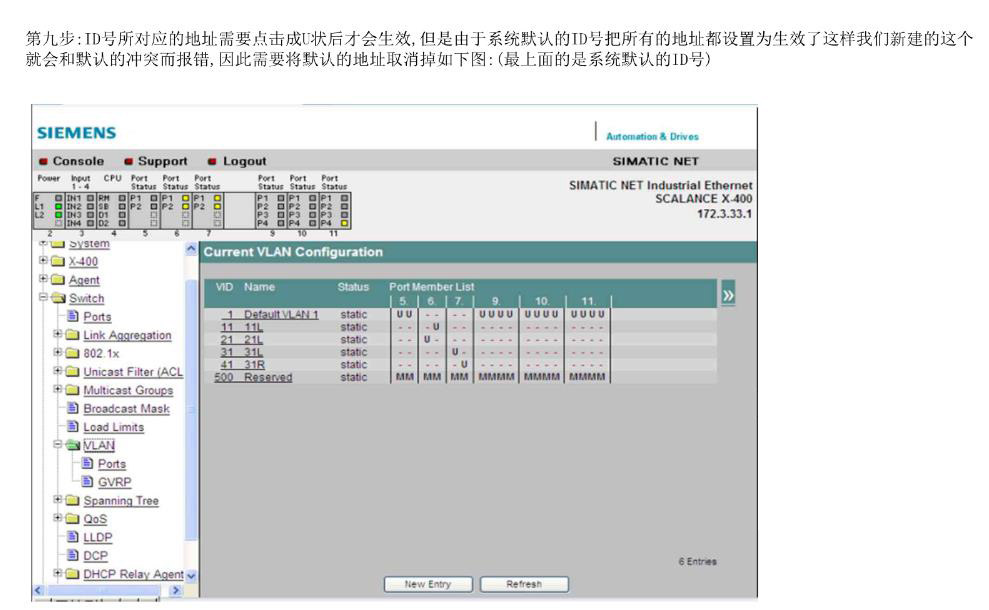Click the DCP page icon
989x610 pixels.
click(73, 556)
